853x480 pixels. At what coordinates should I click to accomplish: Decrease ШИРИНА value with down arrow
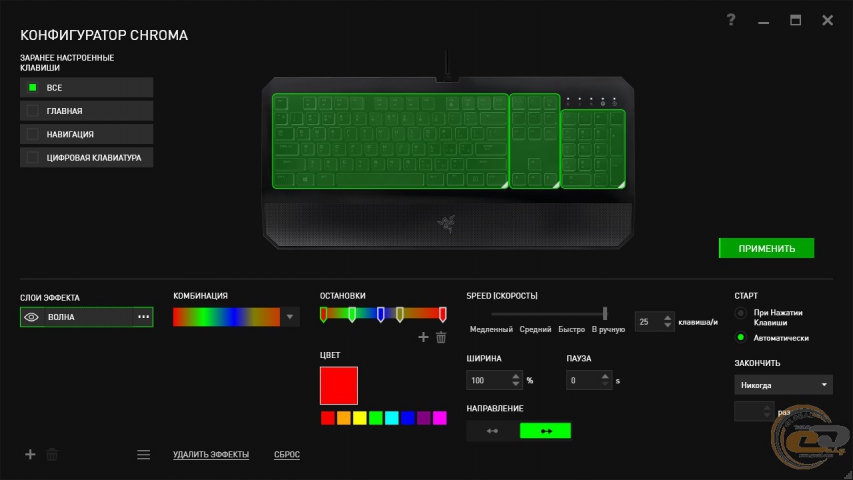(516, 384)
